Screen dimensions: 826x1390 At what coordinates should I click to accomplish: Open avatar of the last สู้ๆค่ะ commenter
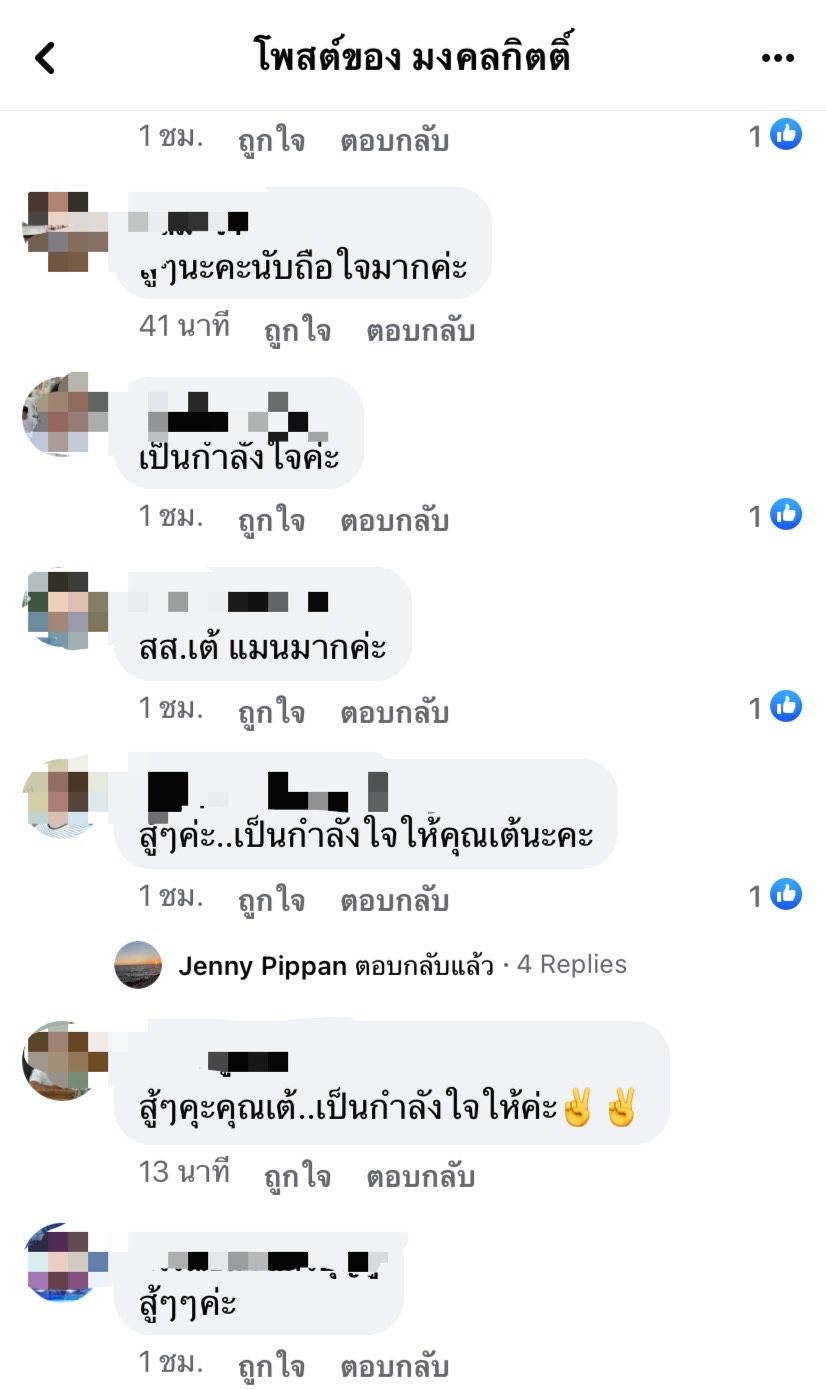point(60,1262)
